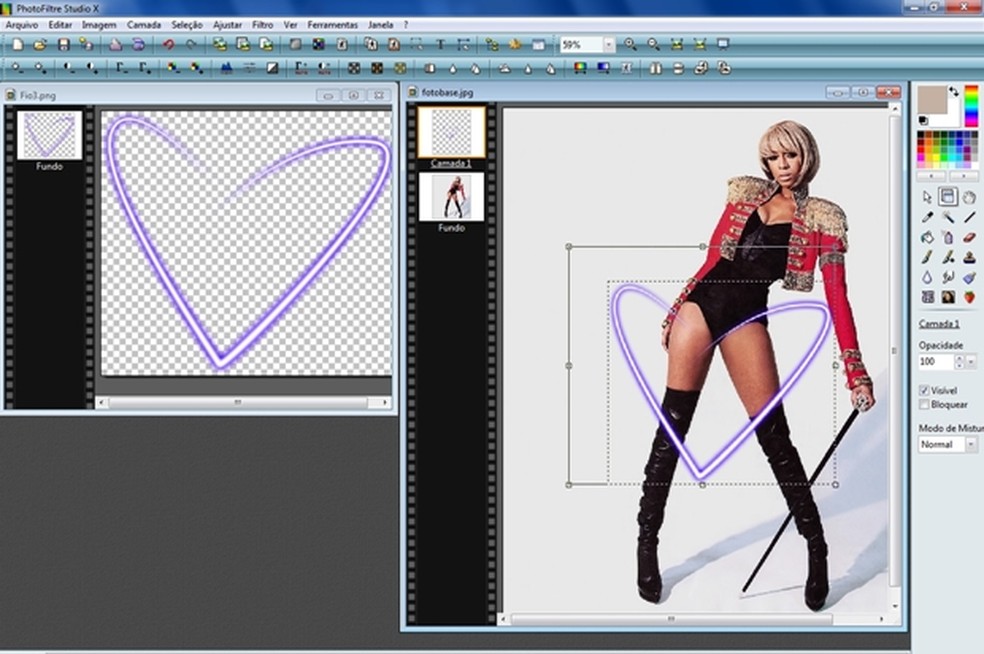984x654 pixels.
Task: Open the Editar menu
Action: [x=60, y=25]
